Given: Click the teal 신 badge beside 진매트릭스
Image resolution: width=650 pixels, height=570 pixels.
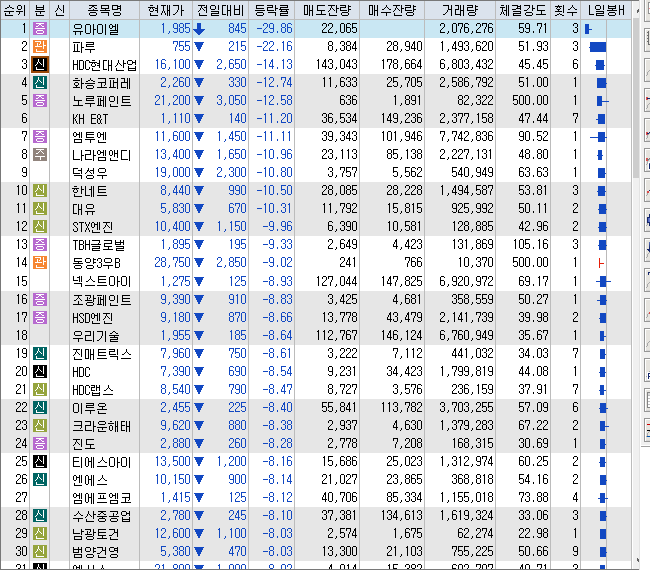Looking at the screenshot, I should point(40,354).
